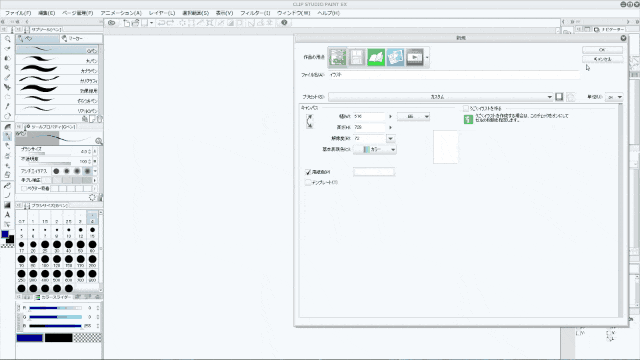This screenshot has height=360, width=640.
Task: Open the basic expression color dropdown
Action: 375,149
